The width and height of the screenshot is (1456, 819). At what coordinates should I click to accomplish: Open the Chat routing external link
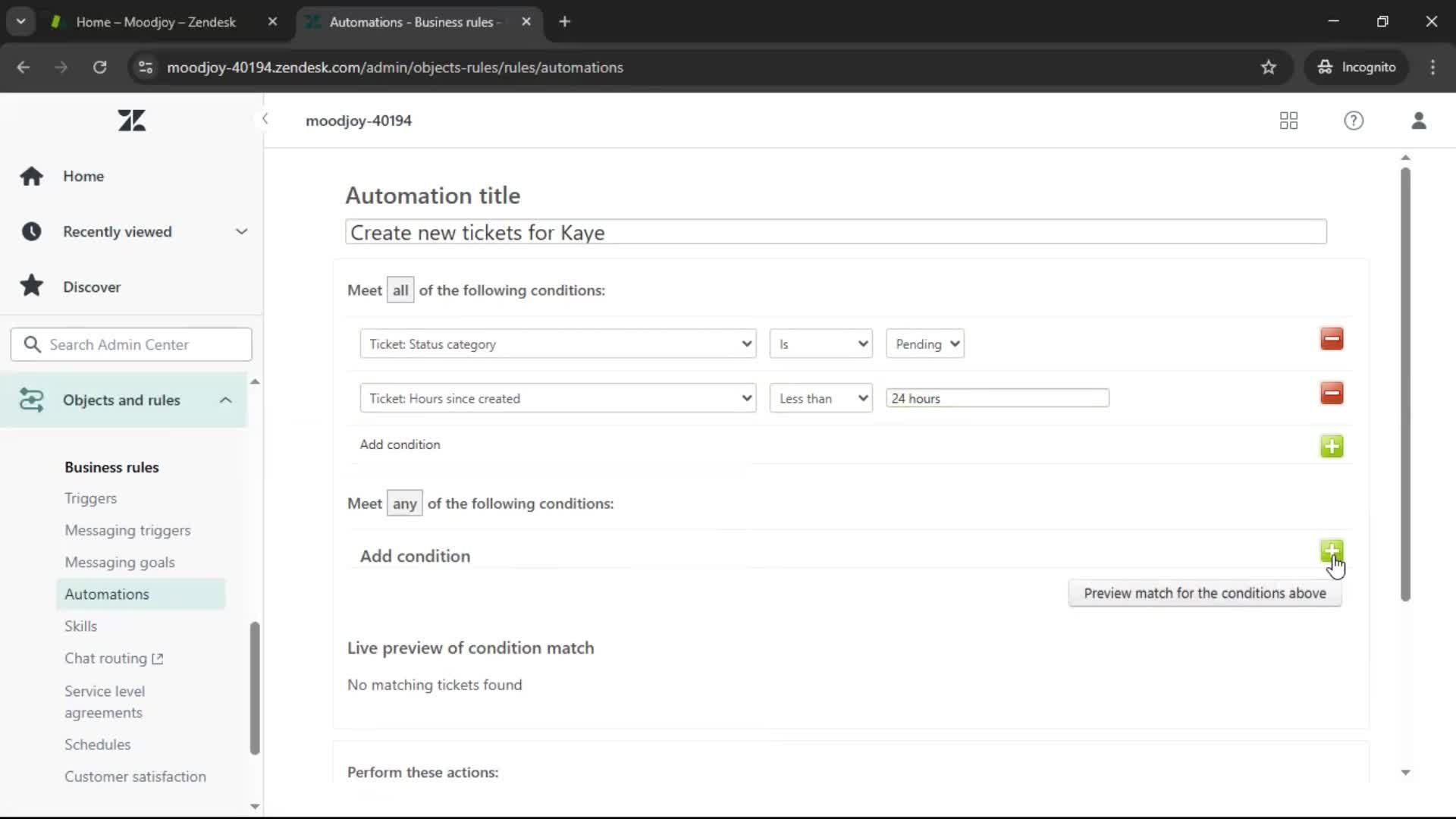(x=114, y=658)
